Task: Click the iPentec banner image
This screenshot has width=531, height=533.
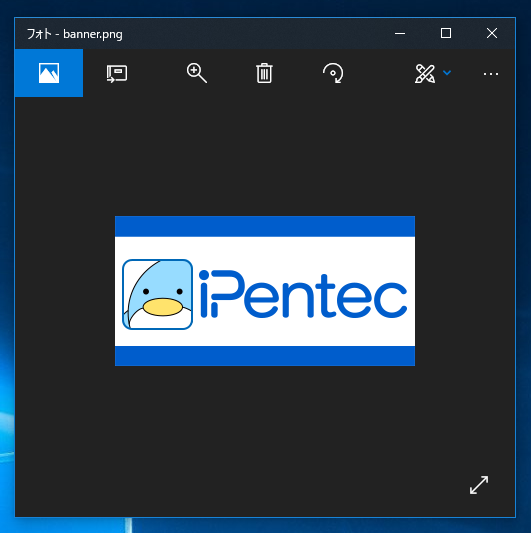Action: point(265,291)
